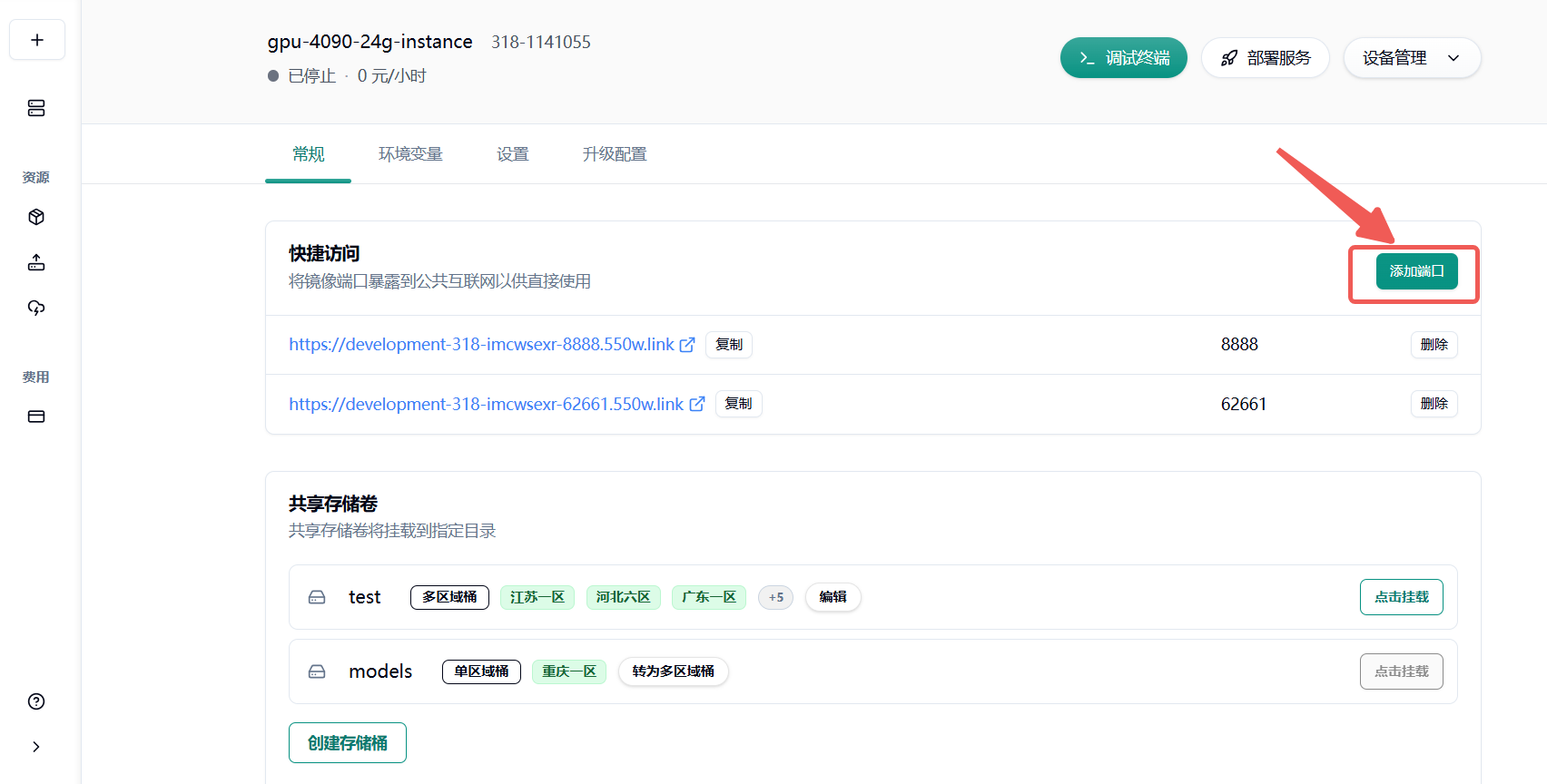
Task: Open the server instances sidebar icon
Action: click(x=36, y=108)
